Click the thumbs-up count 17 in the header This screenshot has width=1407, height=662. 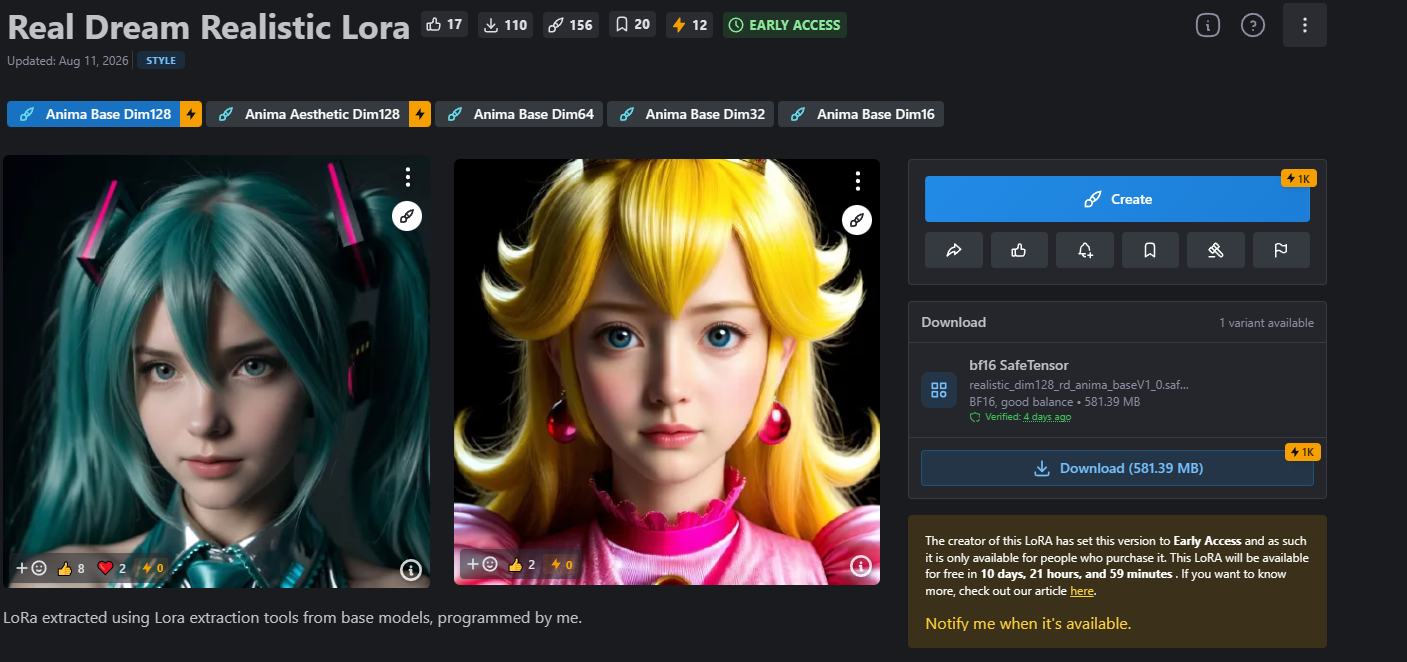point(444,24)
